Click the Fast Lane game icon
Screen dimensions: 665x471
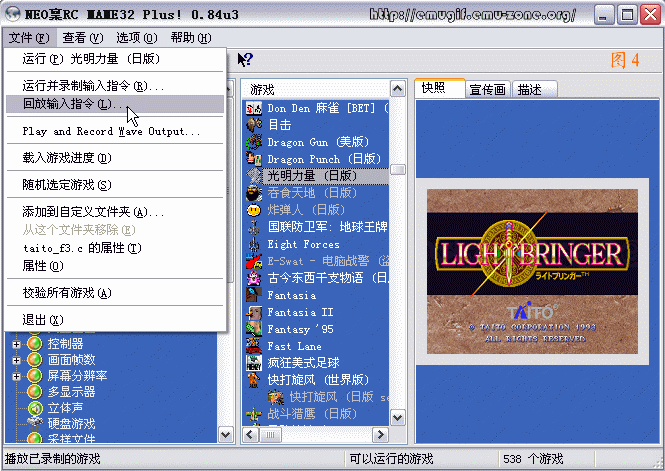coord(254,346)
